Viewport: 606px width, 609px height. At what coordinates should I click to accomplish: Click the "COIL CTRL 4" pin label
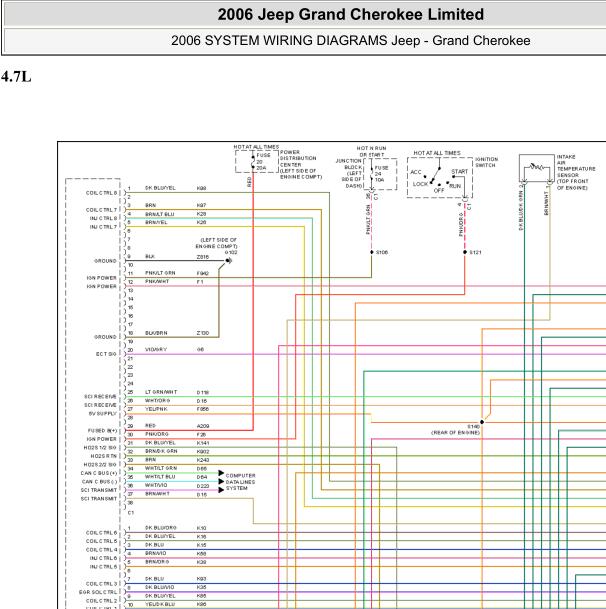101,550
